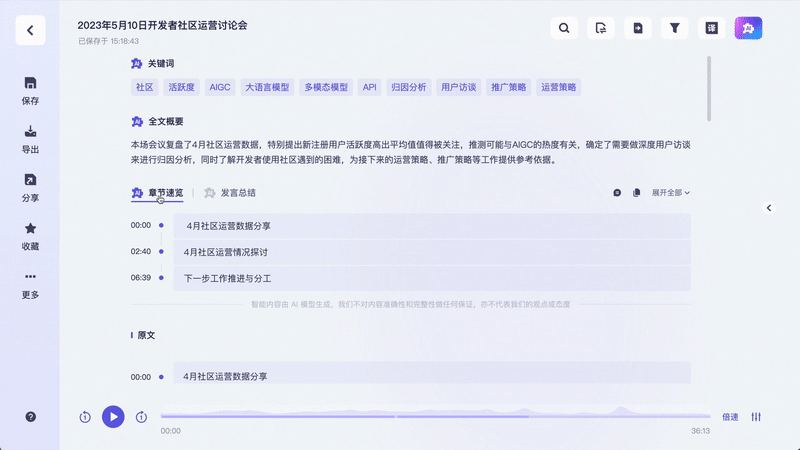Click the Export icon in sidebar
This screenshot has width=800, height=450.
30,139
